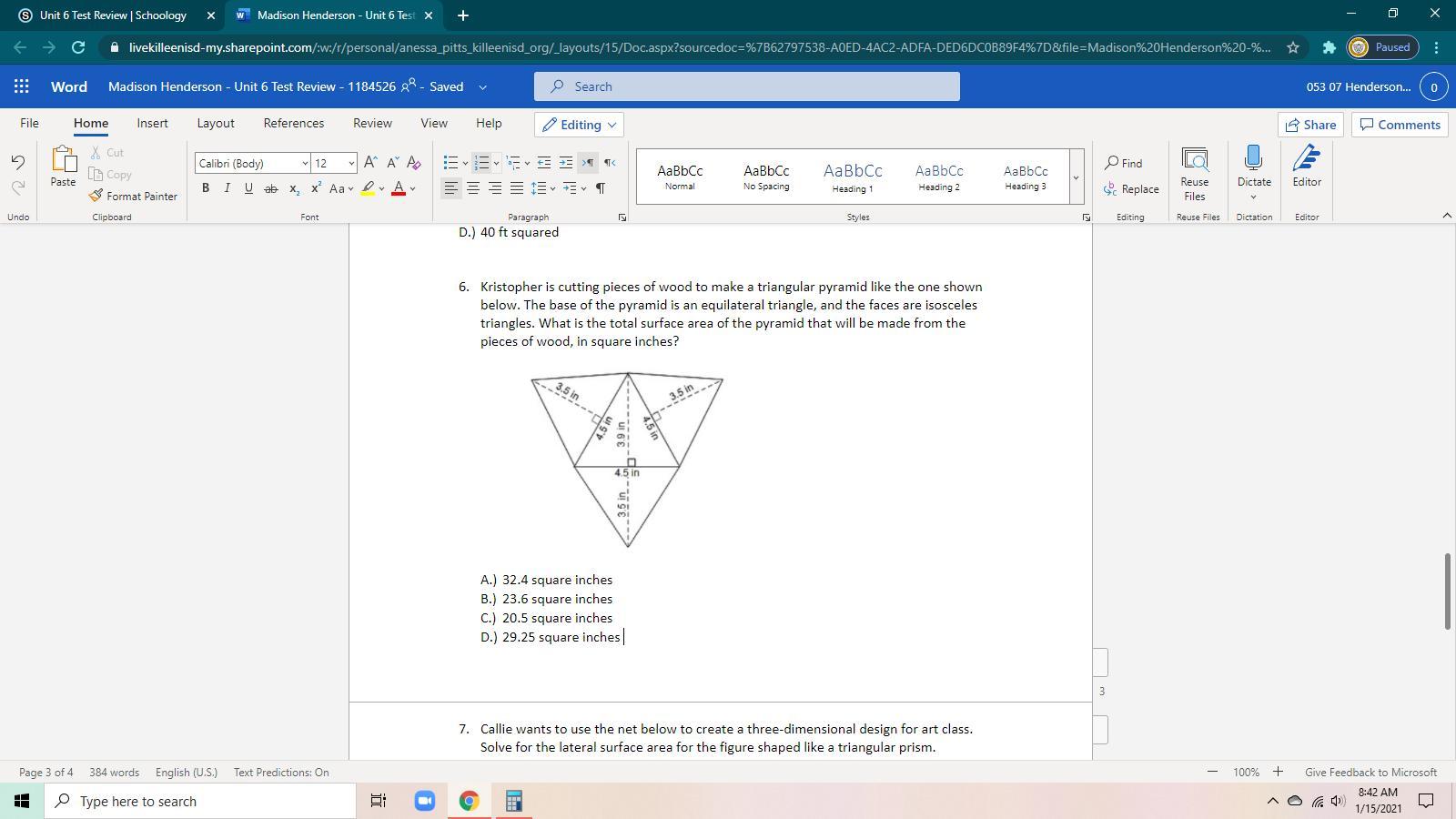Decrease paragraph indent
The image size is (1456, 819).
pyautogui.click(x=544, y=163)
